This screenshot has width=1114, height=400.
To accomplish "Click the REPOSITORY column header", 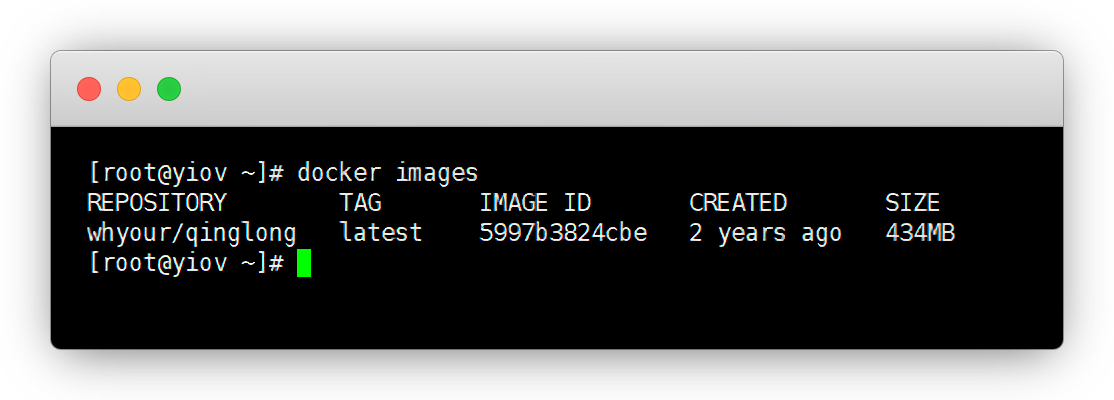I will pyautogui.click(x=157, y=203).
